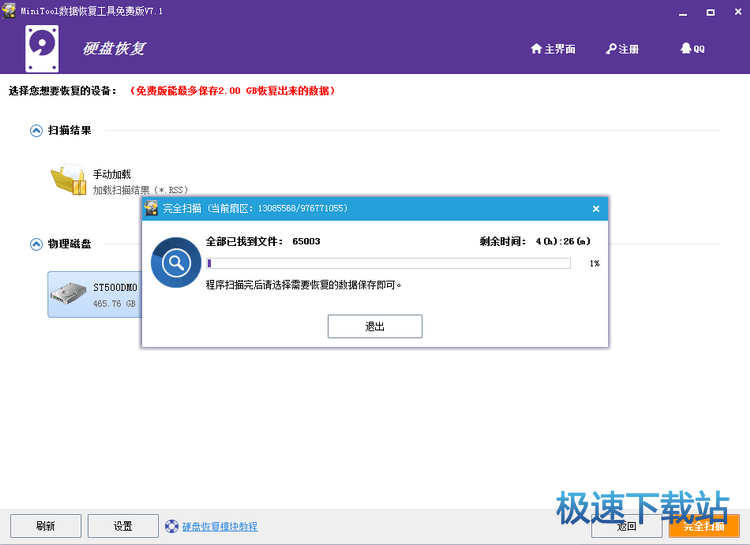Image resolution: width=750 pixels, height=545 pixels.
Task: Close the 完全扫描 dialog
Action: click(596, 209)
